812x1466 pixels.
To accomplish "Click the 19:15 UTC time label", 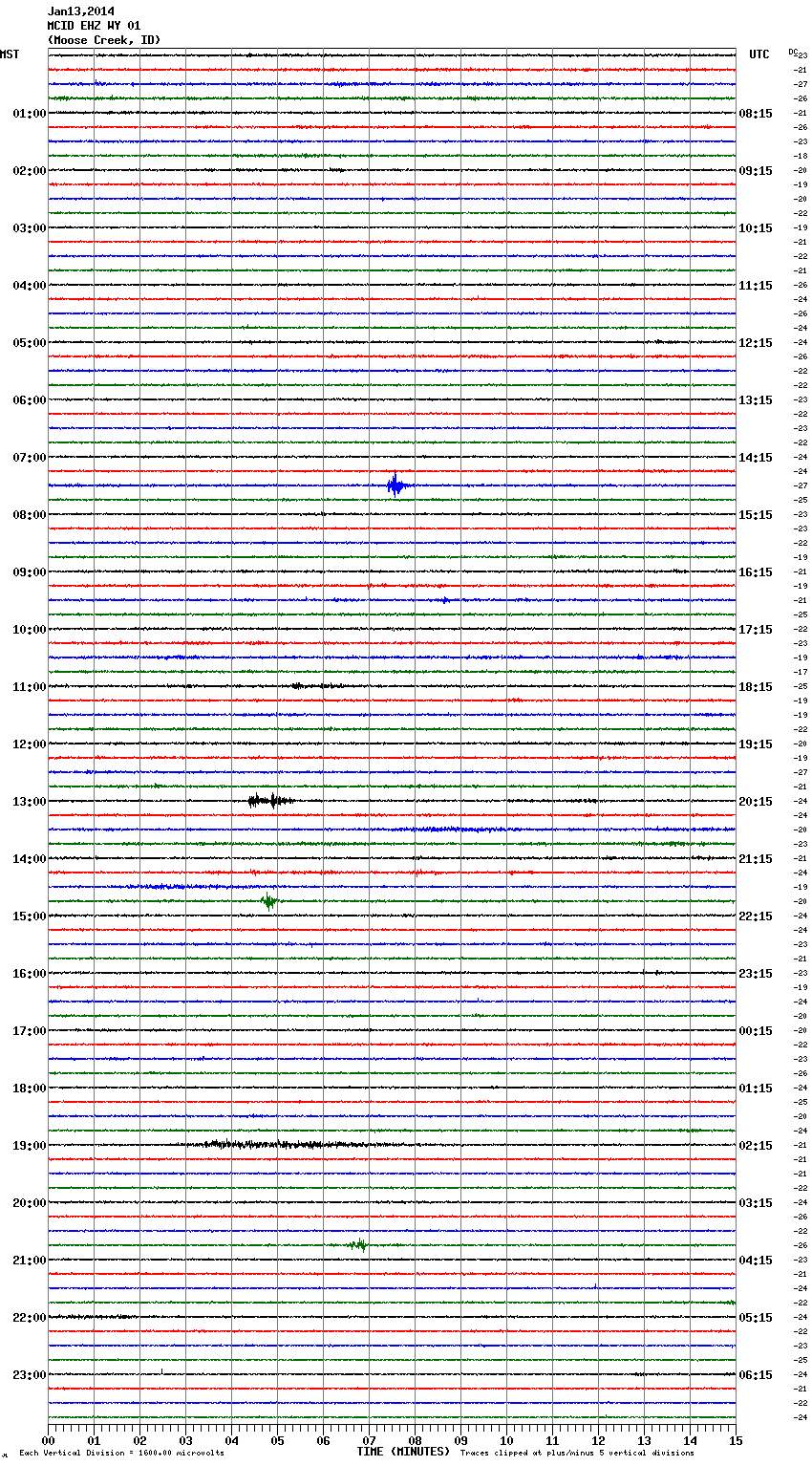I will pyautogui.click(x=756, y=744).
